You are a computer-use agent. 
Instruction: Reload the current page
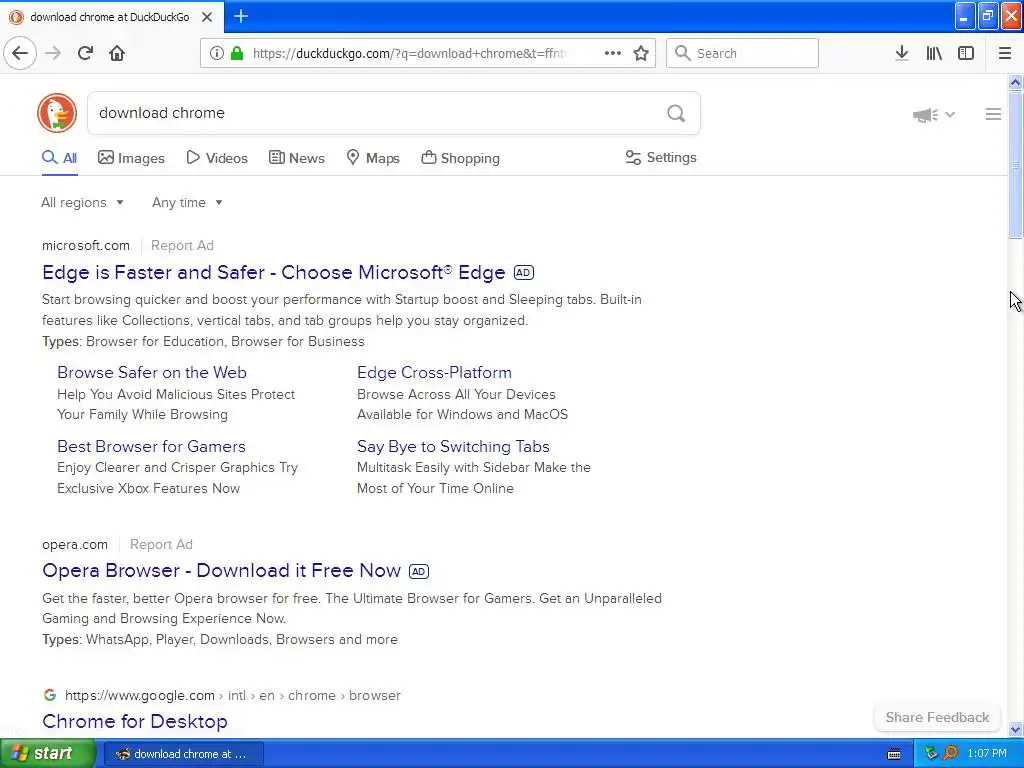(86, 53)
